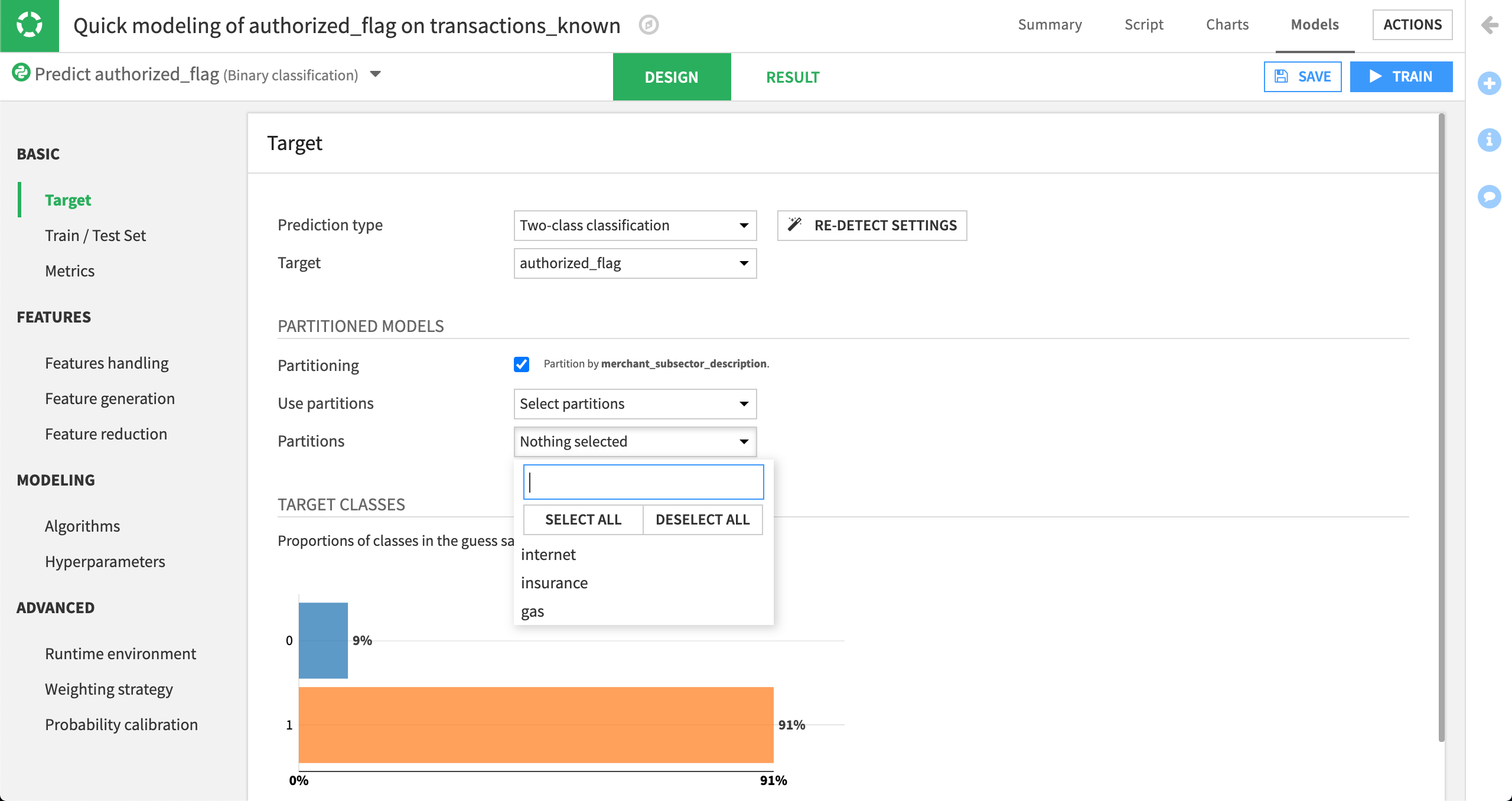Expand the Use partitions dropdown
The height and width of the screenshot is (801, 1512).
[634, 404]
